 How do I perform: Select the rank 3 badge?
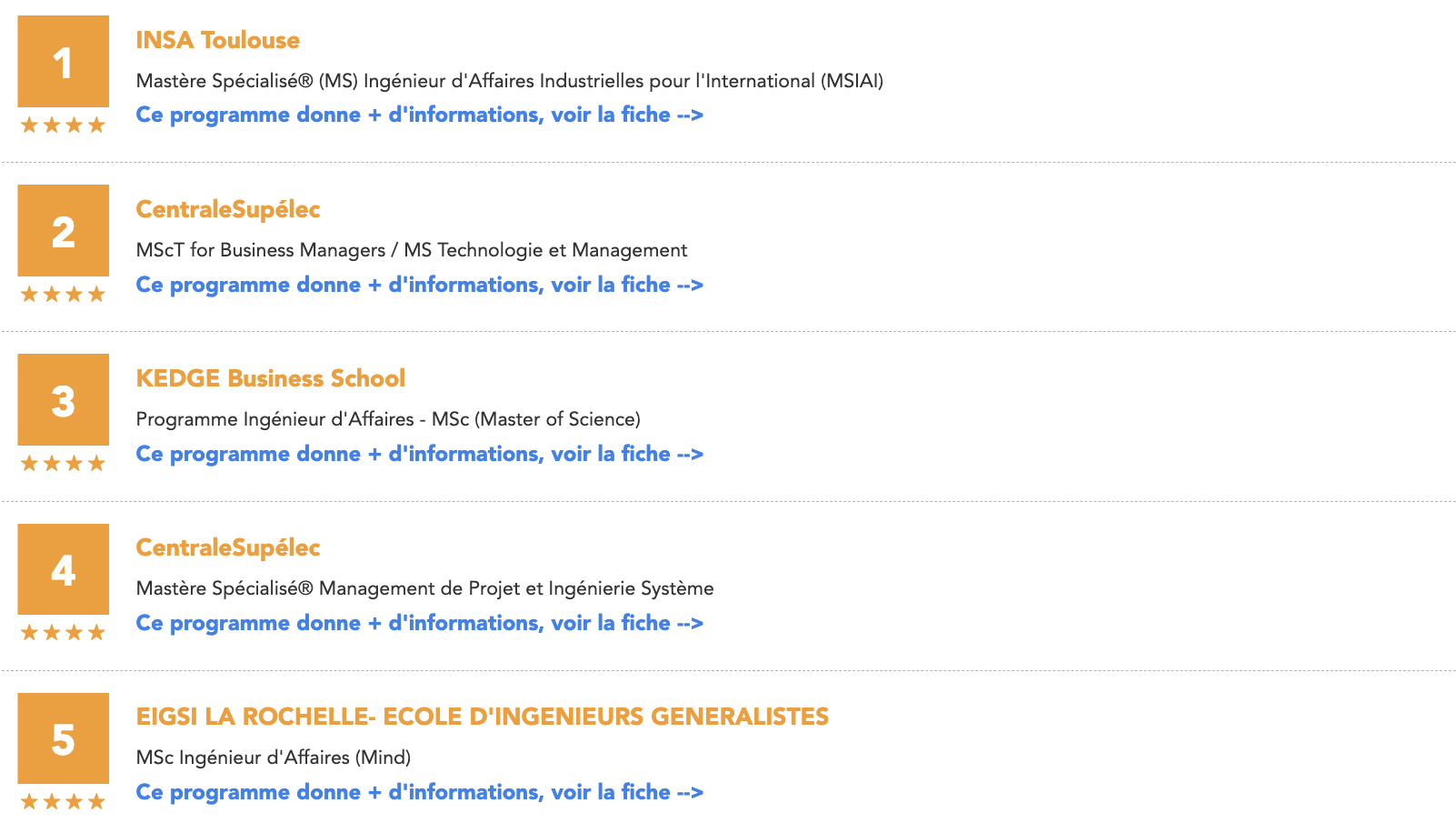click(x=62, y=400)
